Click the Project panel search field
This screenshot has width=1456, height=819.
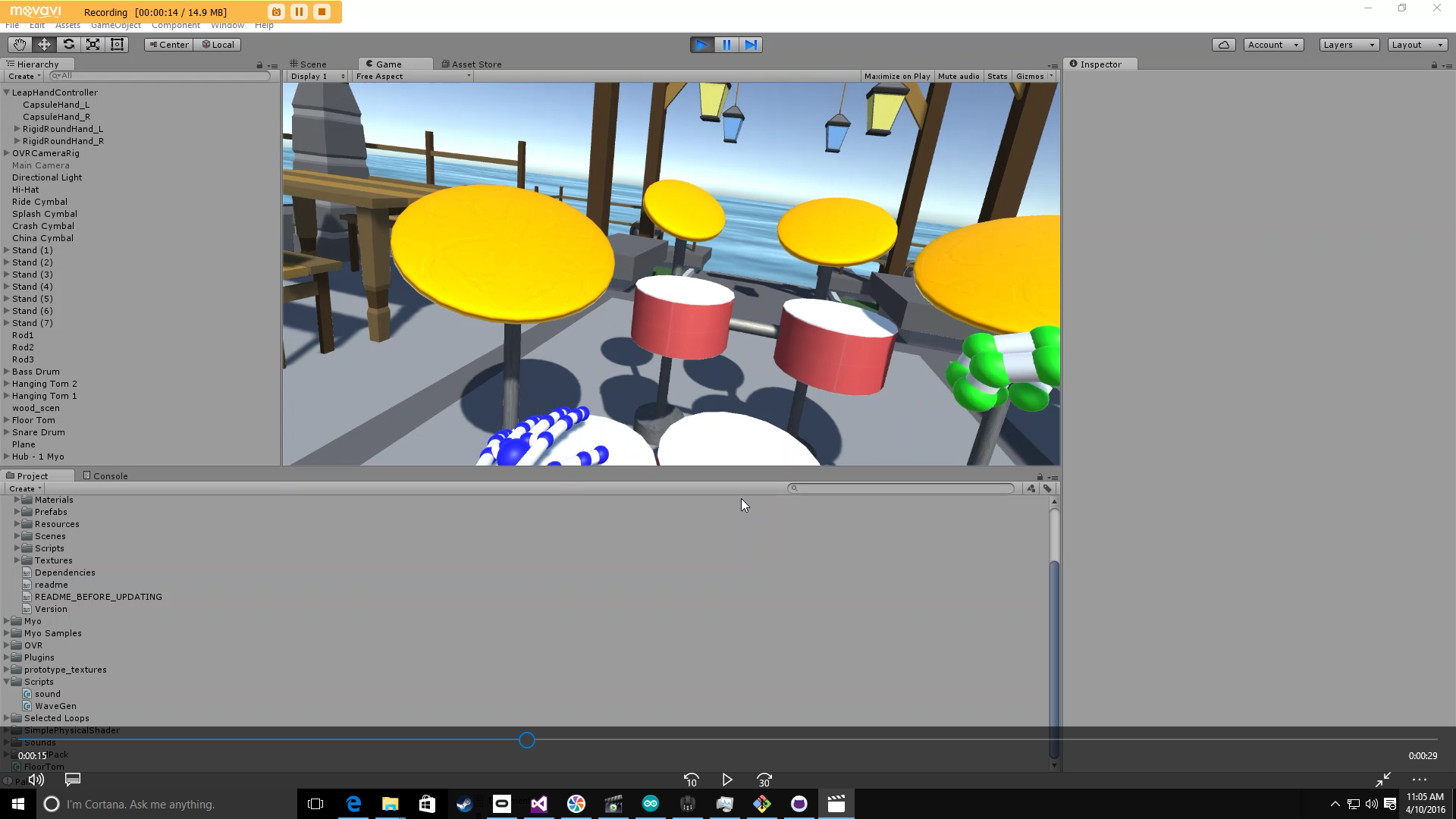coord(902,488)
